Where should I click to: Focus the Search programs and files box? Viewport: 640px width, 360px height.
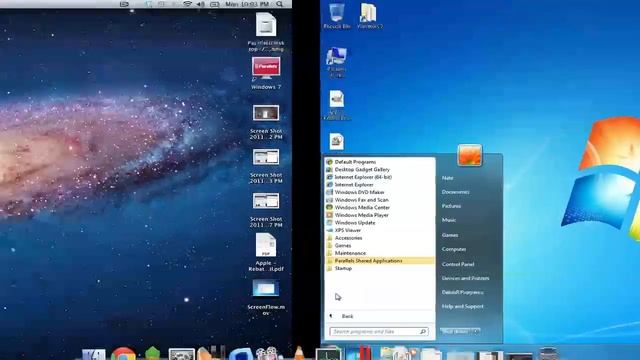[379, 332]
